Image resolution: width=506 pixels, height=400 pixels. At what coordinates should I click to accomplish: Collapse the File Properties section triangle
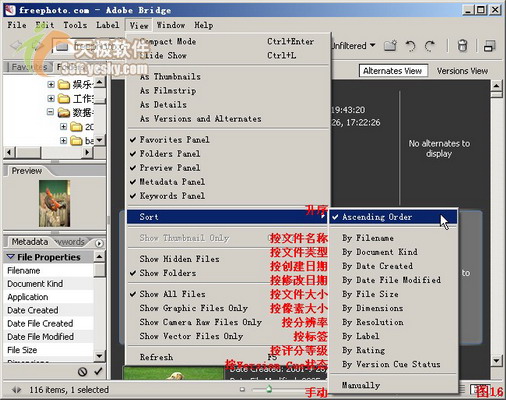point(11,257)
